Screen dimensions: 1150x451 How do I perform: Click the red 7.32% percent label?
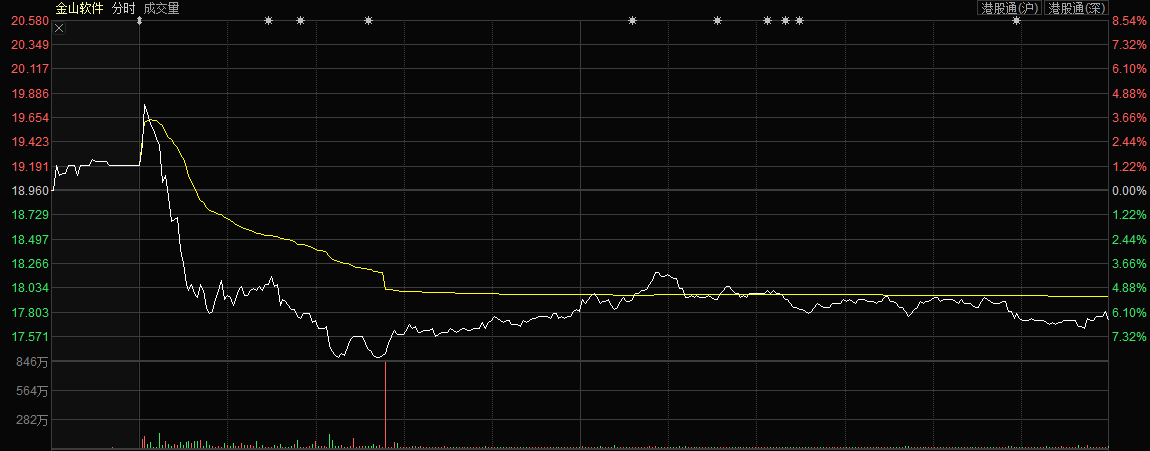click(x=1129, y=45)
